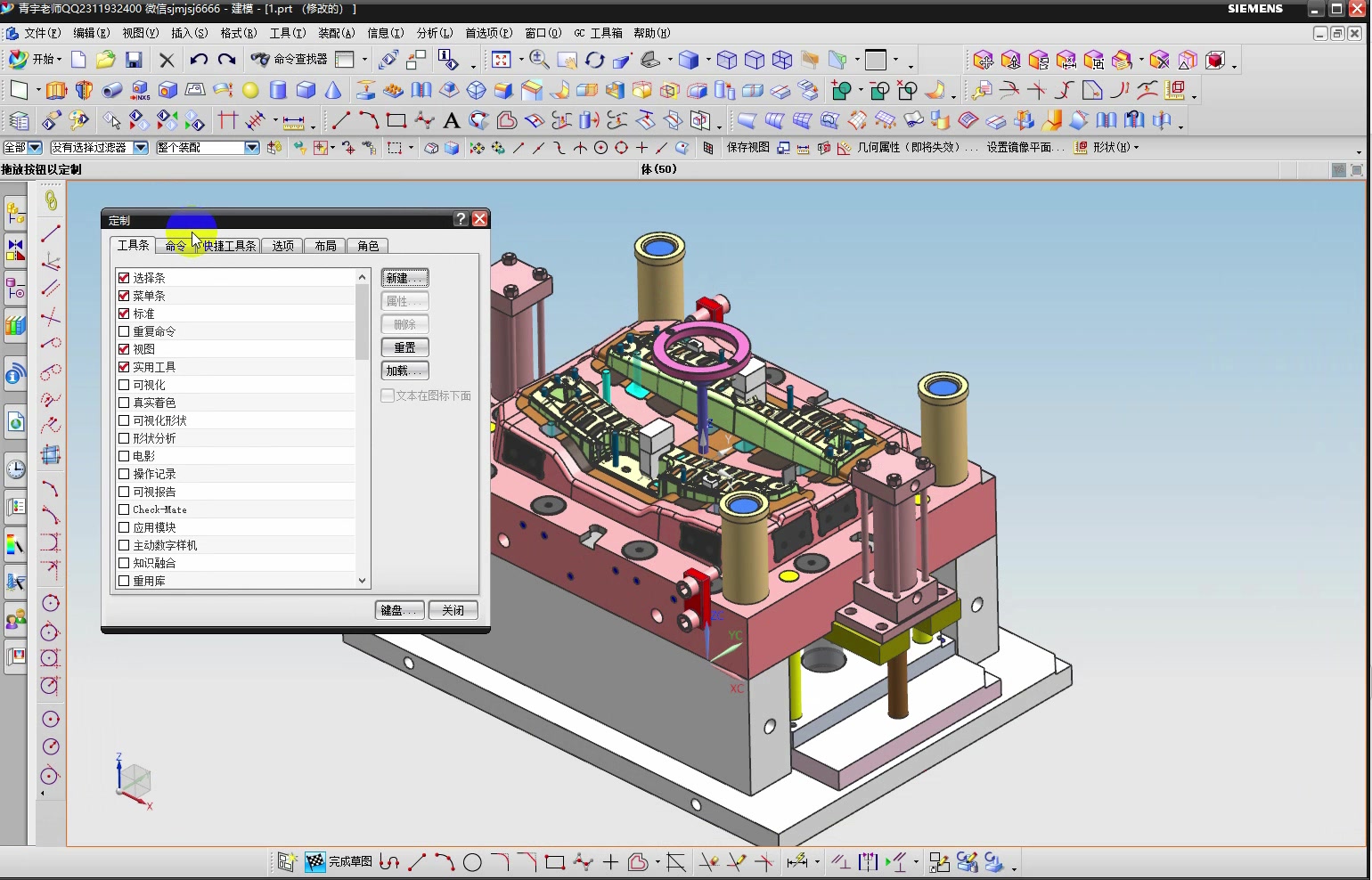Open the 分析(L) menu
The image size is (1372, 880).
[x=435, y=33]
